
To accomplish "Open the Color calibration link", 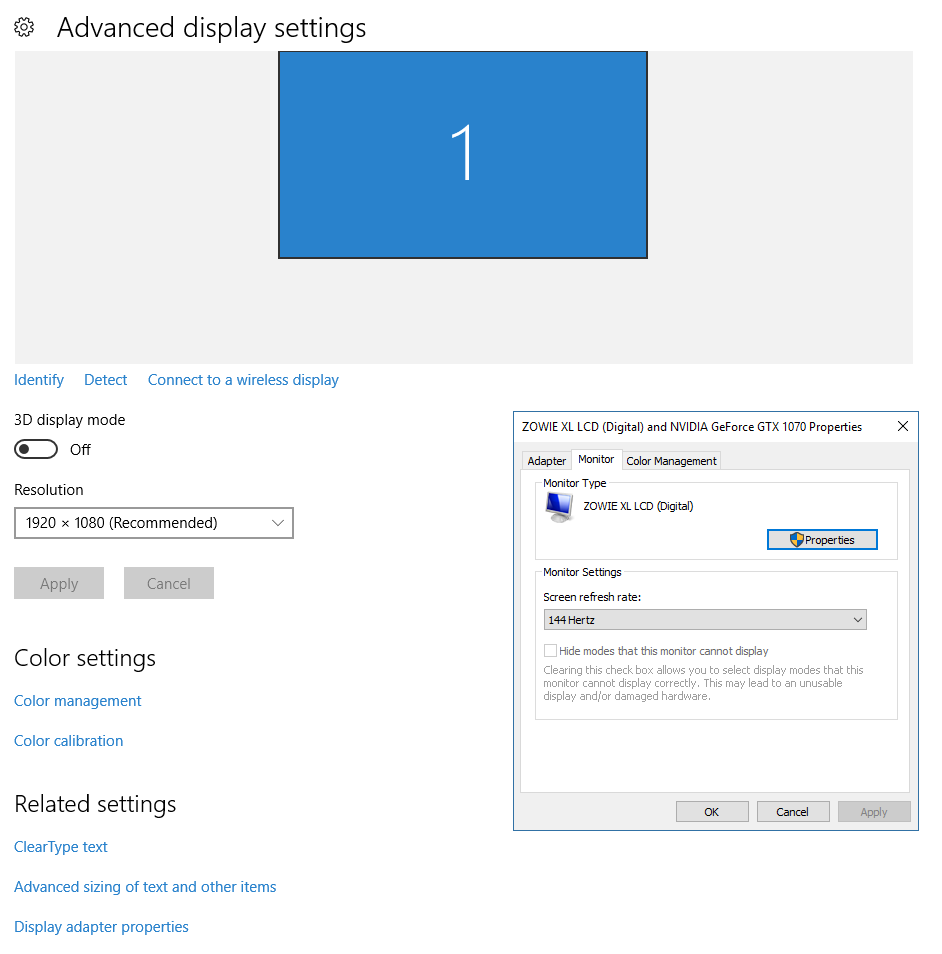I will [x=69, y=741].
